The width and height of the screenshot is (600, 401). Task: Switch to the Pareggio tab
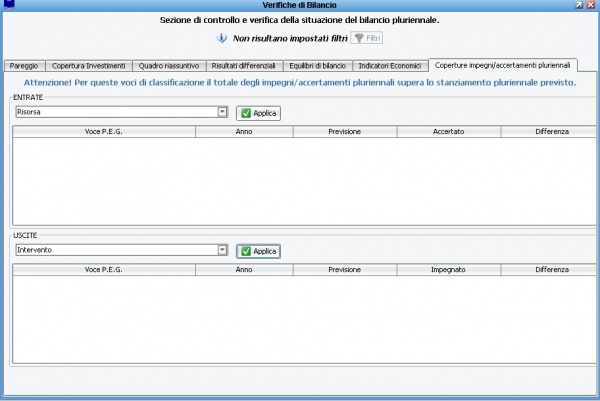[24, 65]
